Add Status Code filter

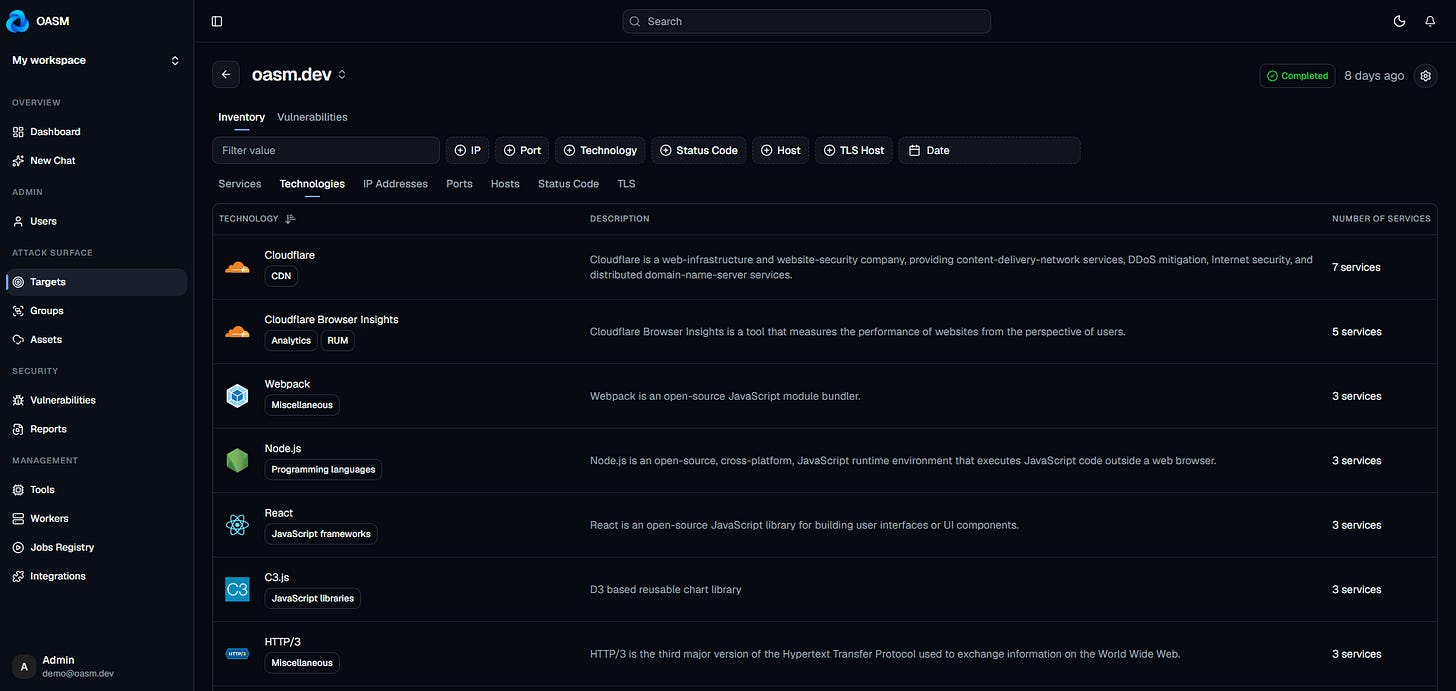(x=699, y=150)
